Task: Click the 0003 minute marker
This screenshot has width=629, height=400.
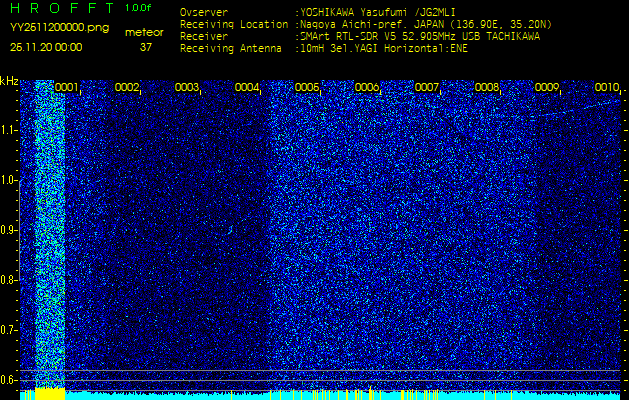Action: pos(187,87)
